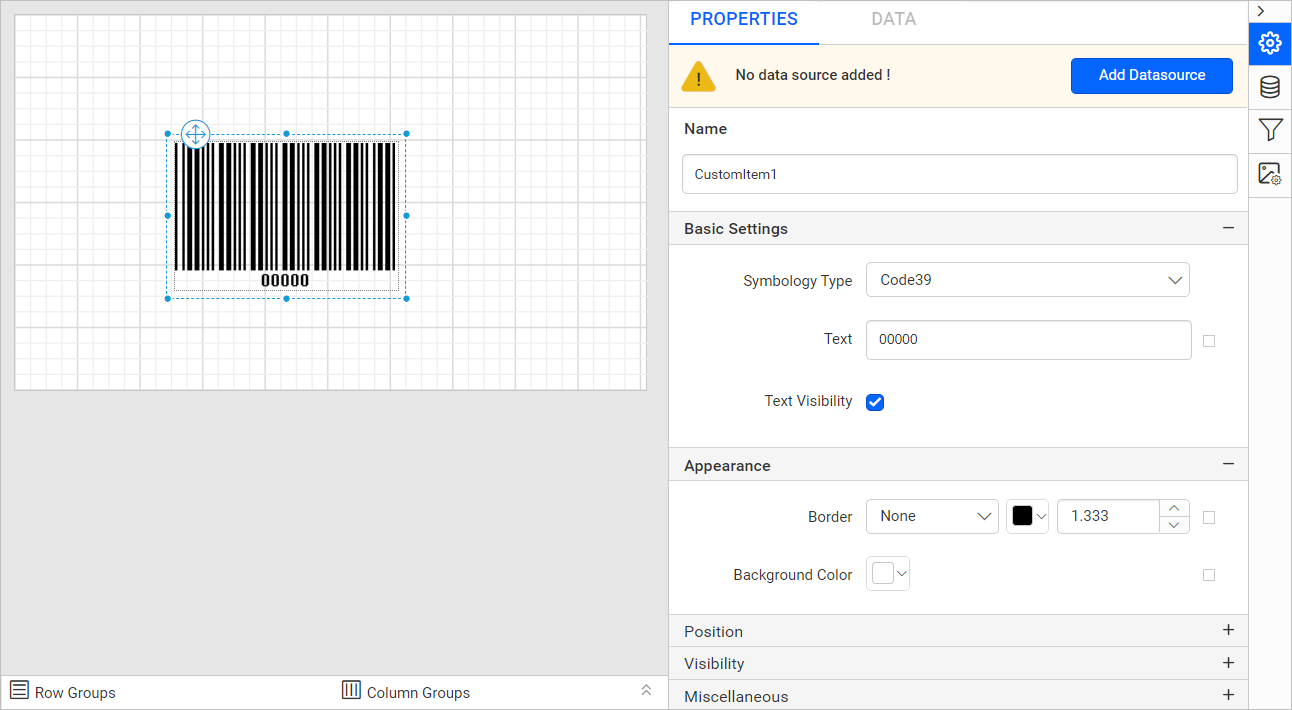Screen dimensions: 1292x710
Task: Click the Column Groups label
Action: tap(418, 692)
